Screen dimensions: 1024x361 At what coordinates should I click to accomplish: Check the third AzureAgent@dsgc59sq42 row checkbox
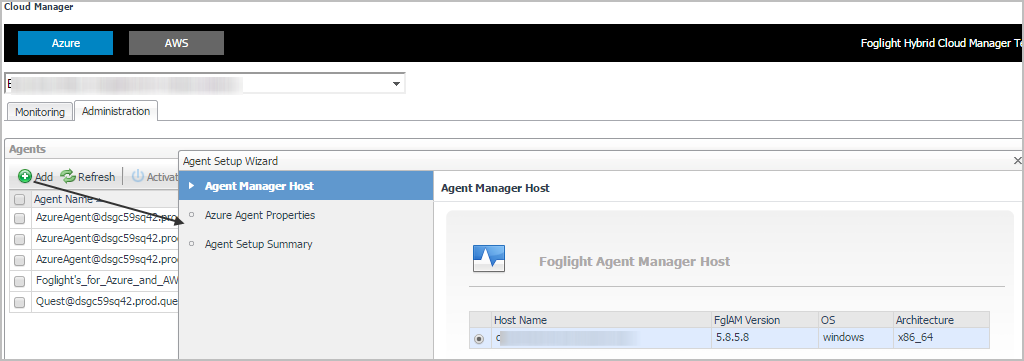[20, 260]
